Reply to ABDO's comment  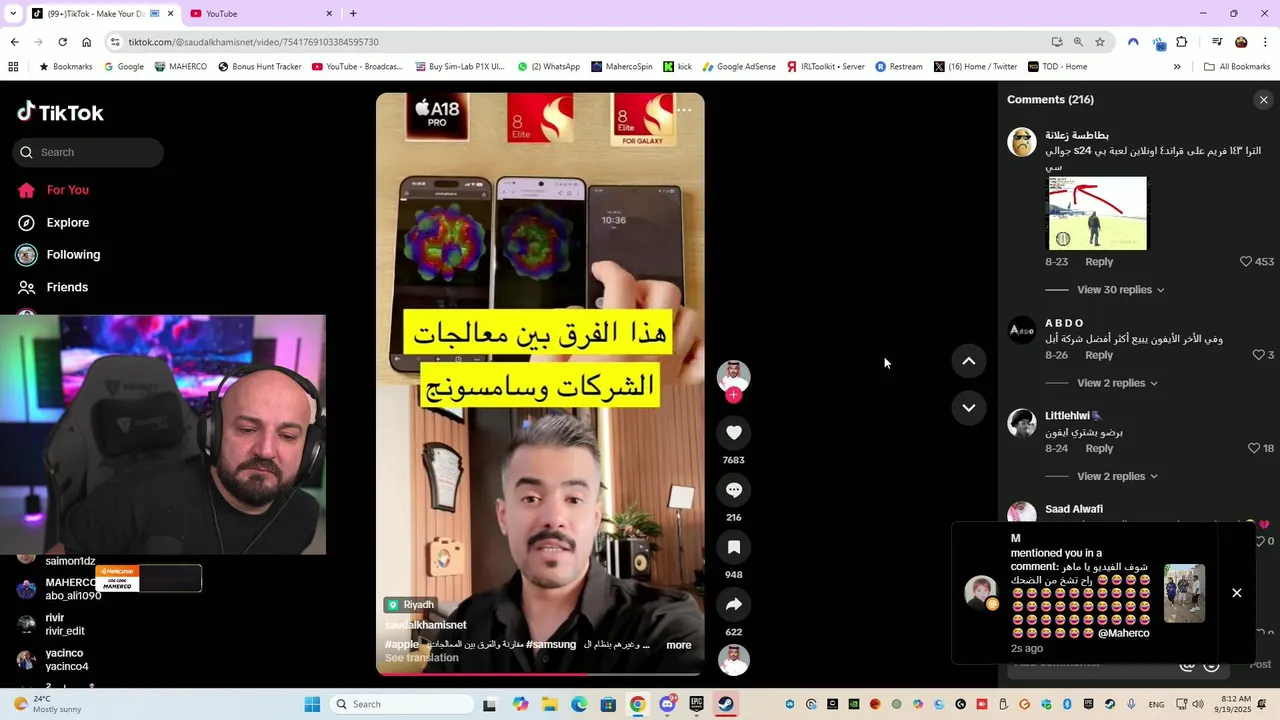pyautogui.click(x=1099, y=355)
